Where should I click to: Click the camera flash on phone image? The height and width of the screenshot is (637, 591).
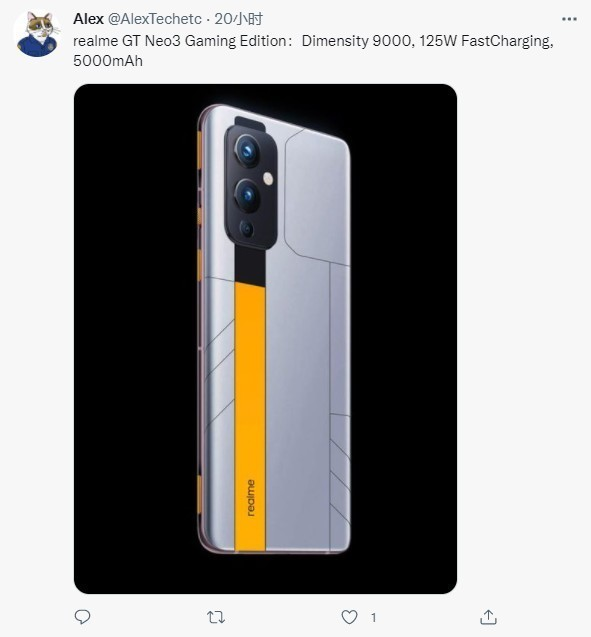tap(268, 178)
